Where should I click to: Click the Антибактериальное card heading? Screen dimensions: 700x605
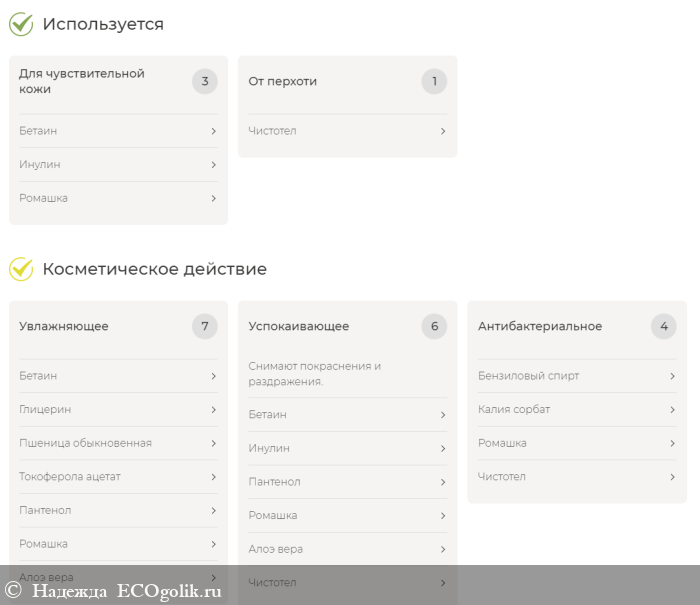tap(540, 326)
